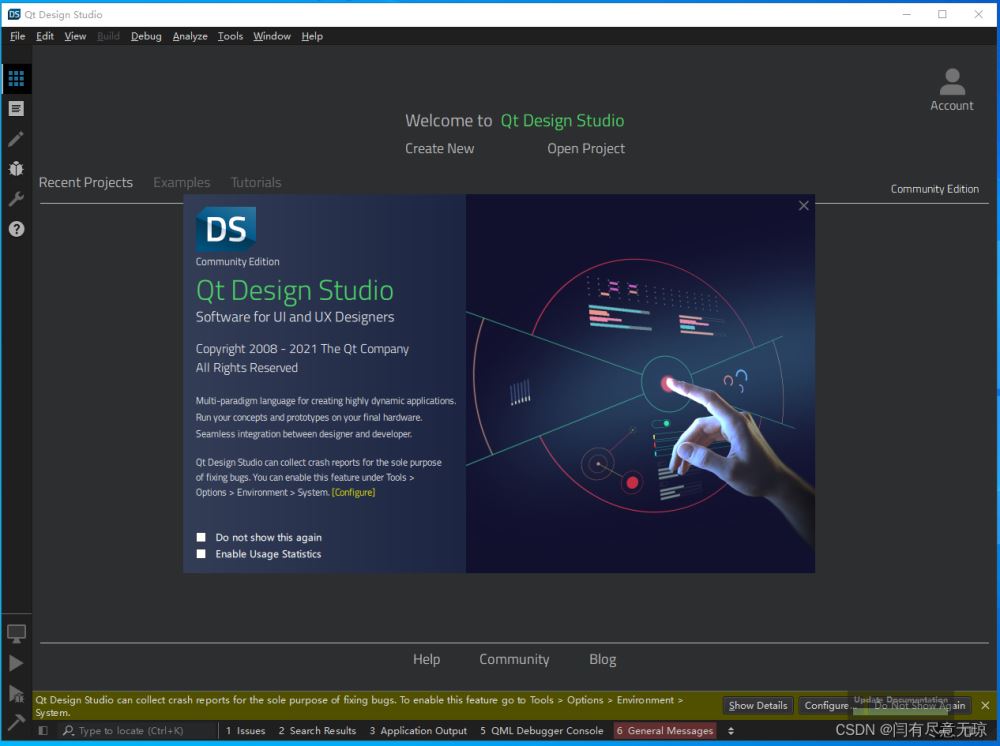The image size is (1000, 746).
Task: Switch to Debug mode bug icon
Action: pos(16,168)
